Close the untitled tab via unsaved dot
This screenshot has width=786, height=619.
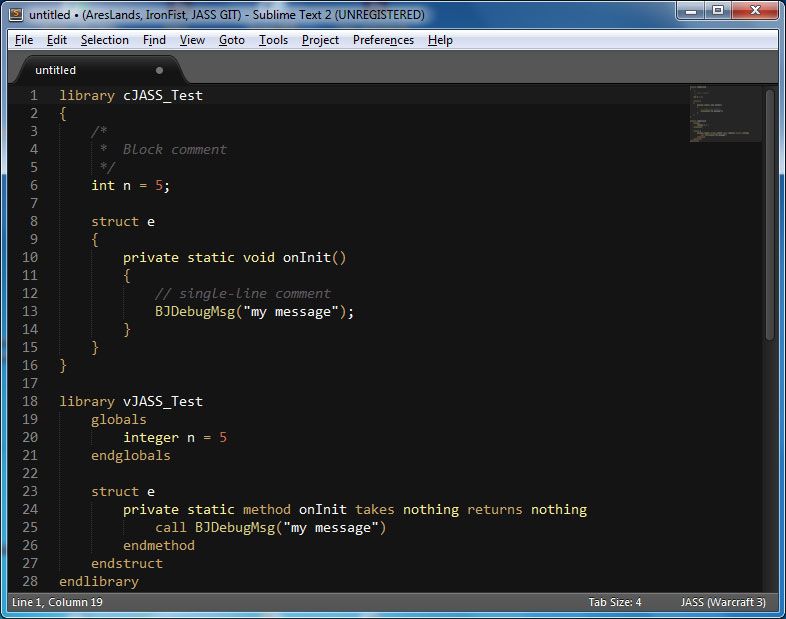click(x=159, y=70)
